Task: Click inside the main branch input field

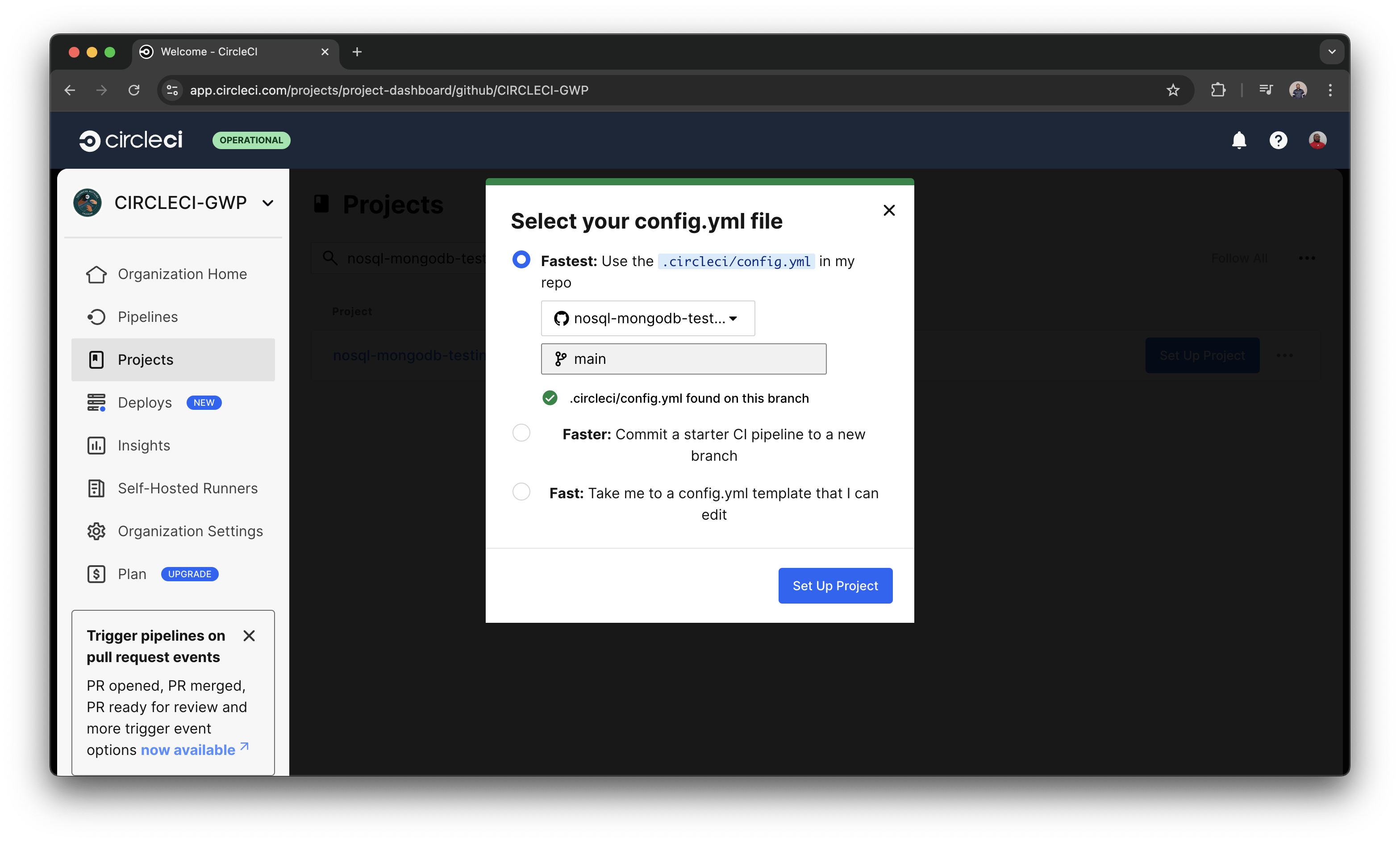Action: coord(683,358)
